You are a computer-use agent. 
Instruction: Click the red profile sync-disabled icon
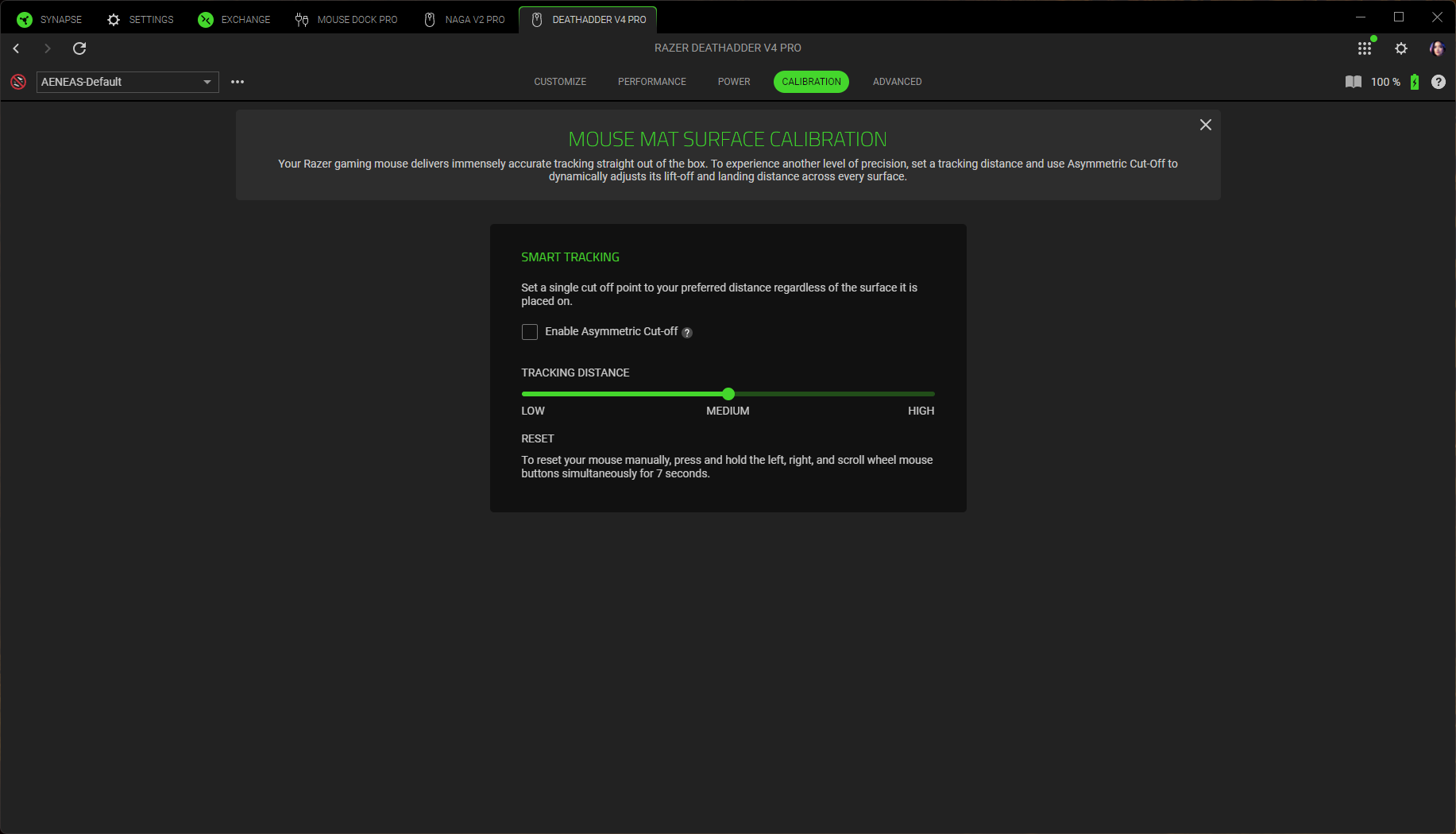click(x=18, y=82)
